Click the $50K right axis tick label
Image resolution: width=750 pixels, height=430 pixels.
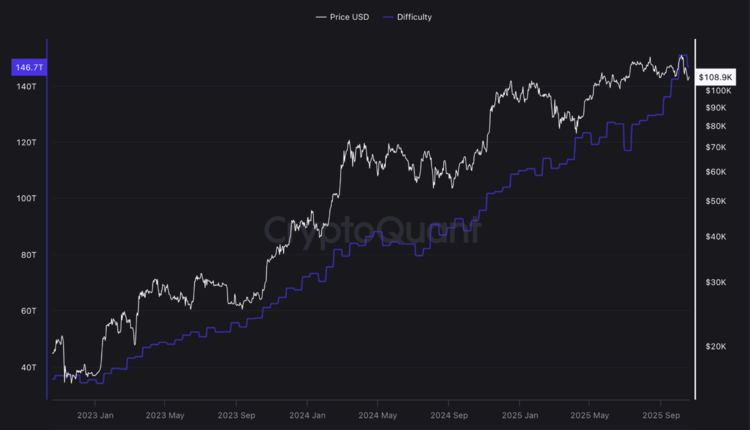[x=716, y=201]
